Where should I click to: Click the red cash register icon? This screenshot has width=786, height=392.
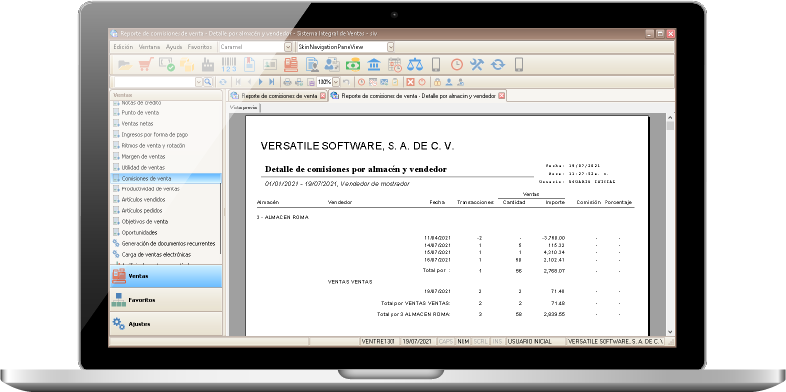tap(291, 64)
